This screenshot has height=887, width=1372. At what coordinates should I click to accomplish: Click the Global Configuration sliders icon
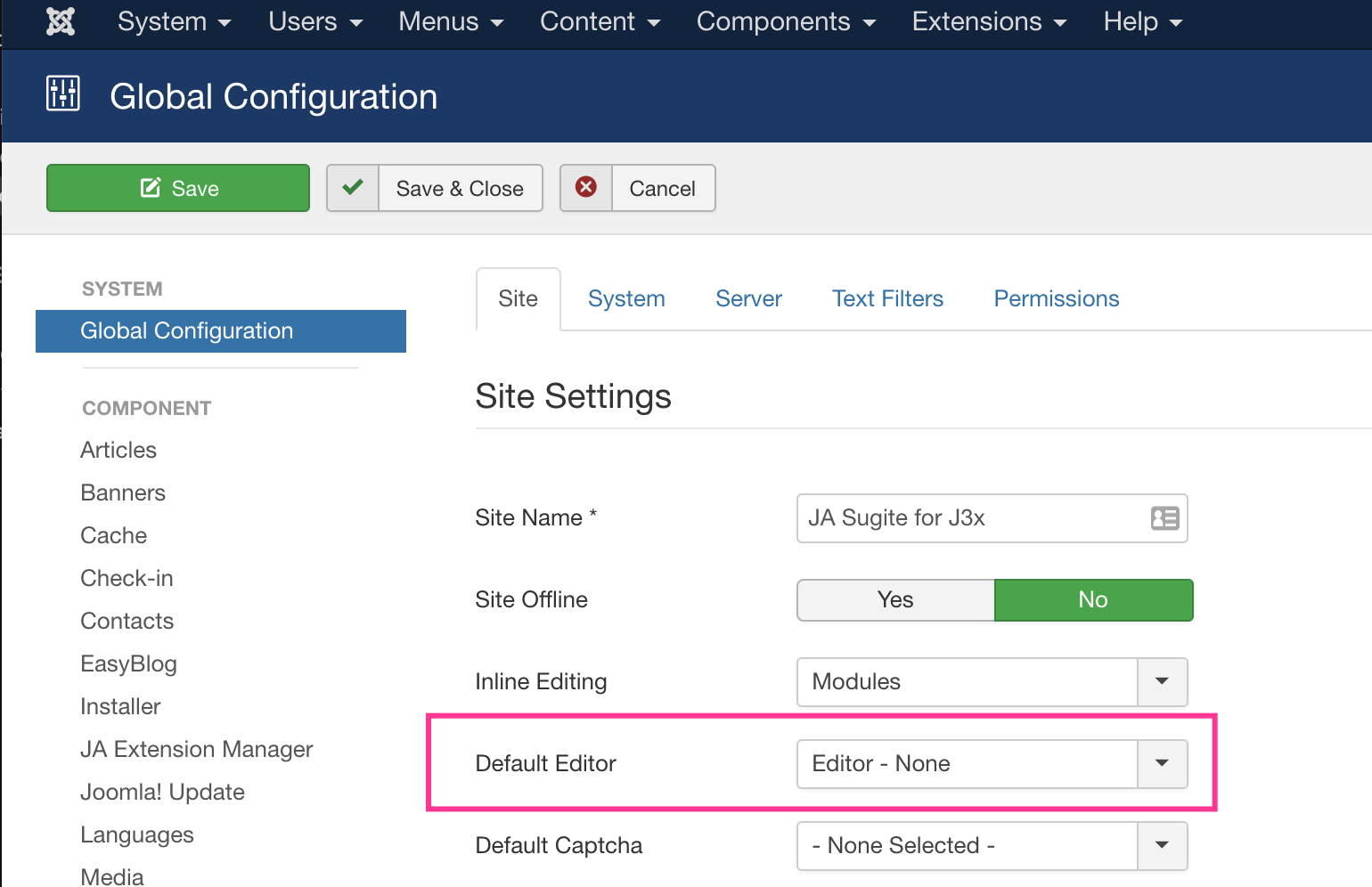coord(63,94)
